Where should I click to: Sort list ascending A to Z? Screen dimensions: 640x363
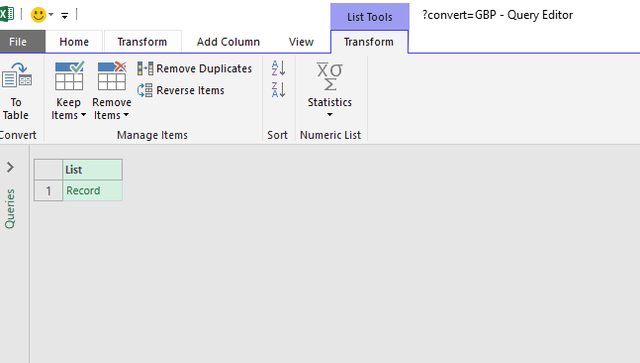pyautogui.click(x=278, y=68)
